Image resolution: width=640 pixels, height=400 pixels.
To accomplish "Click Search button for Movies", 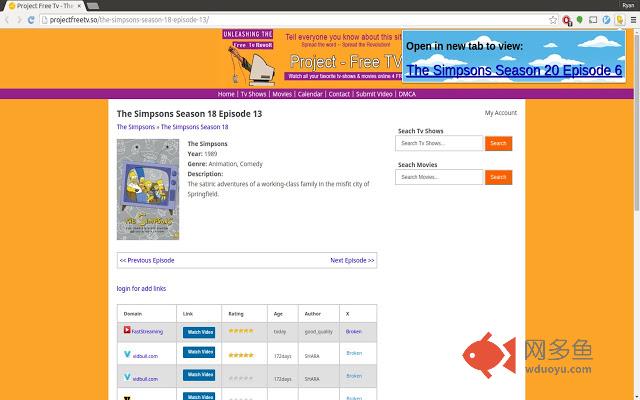I will (498, 177).
